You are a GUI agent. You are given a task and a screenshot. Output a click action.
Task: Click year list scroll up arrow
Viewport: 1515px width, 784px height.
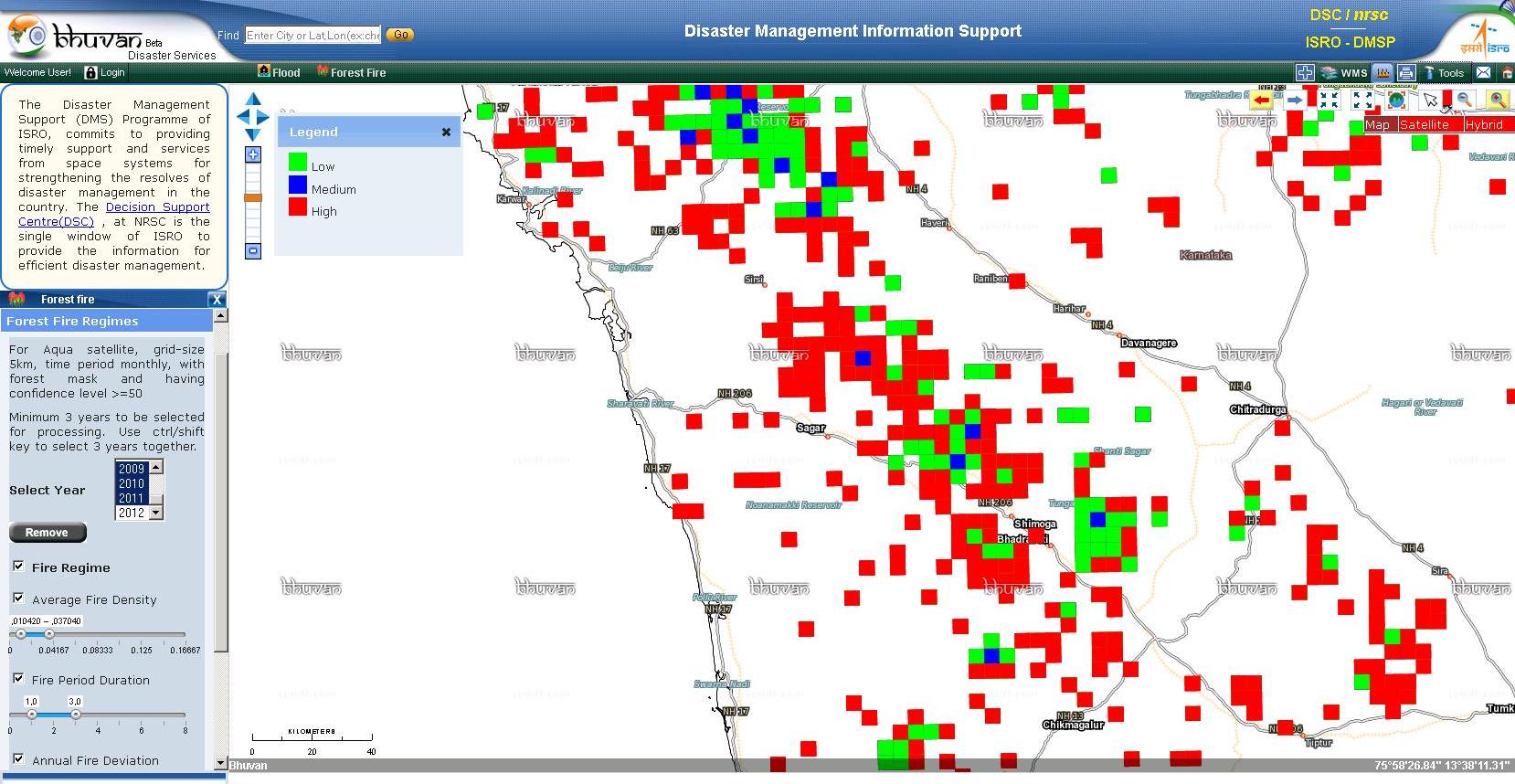coord(156,467)
